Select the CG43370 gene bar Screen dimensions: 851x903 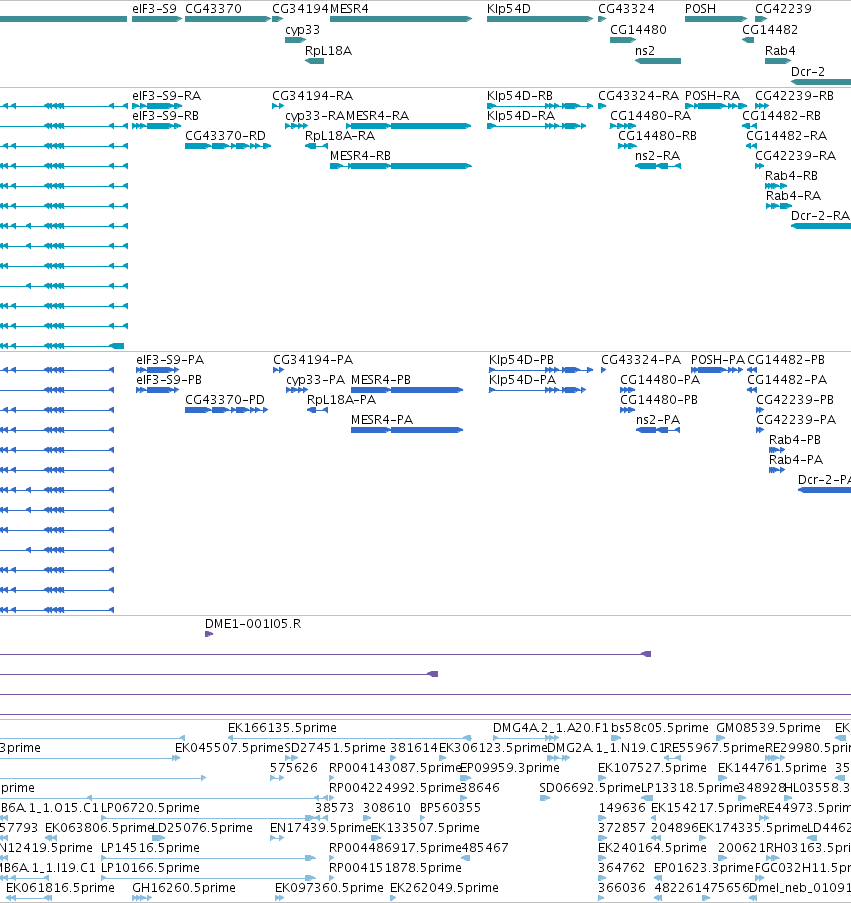[x=228, y=19]
